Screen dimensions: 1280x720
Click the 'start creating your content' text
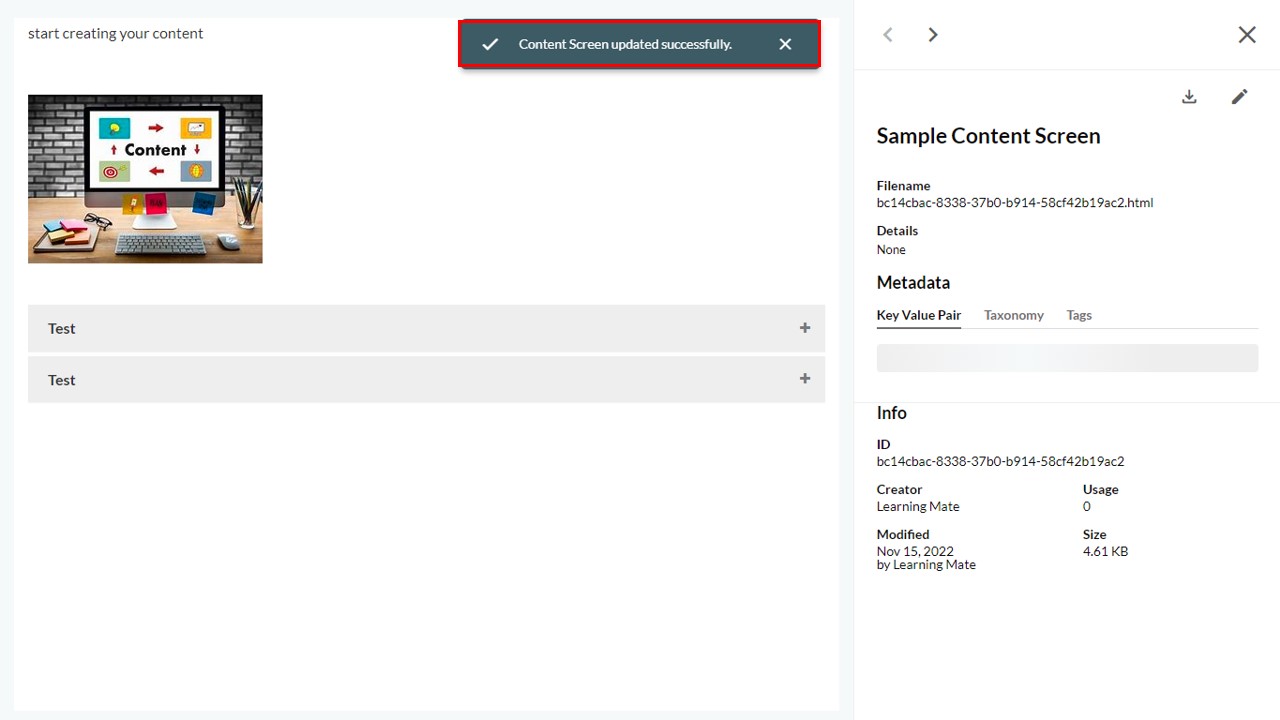(115, 34)
